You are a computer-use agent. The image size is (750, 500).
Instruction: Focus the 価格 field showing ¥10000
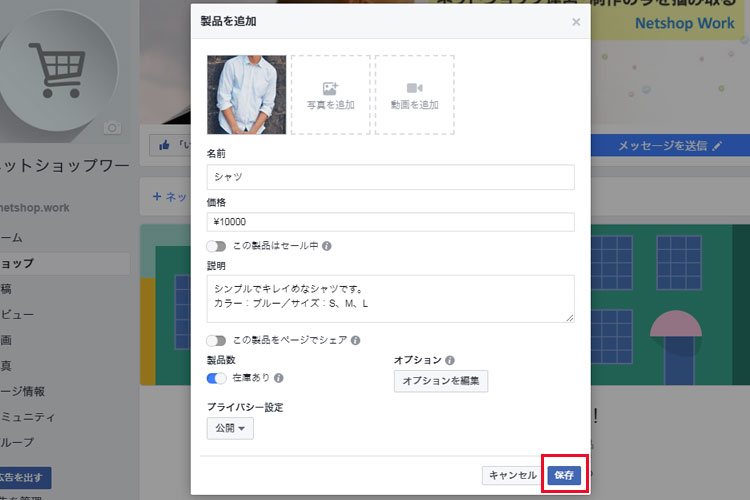coord(390,222)
